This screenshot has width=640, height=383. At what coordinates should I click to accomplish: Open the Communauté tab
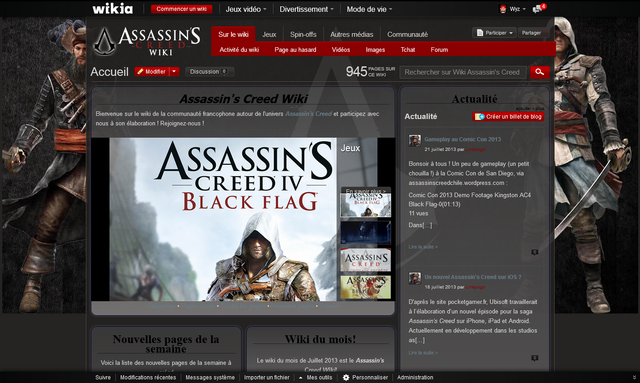407,34
